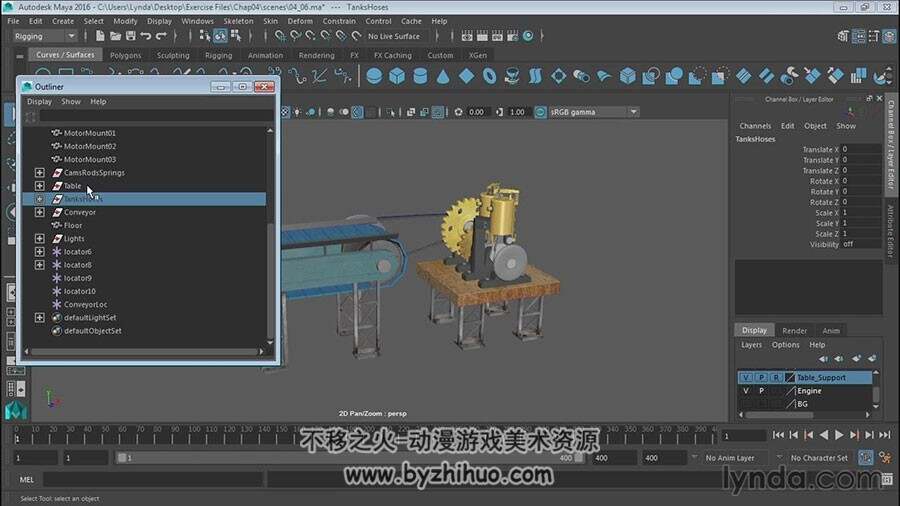Step back one key
The width and height of the screenshot is (900, 506).
(x=808, y=435)
